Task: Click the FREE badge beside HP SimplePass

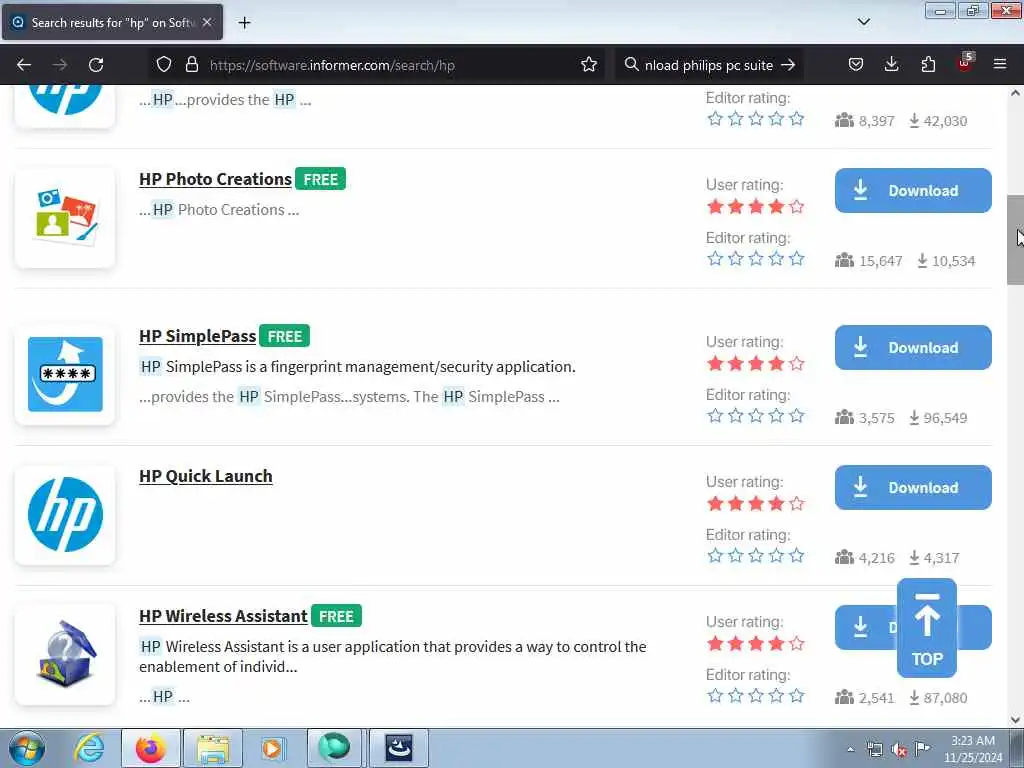Action: pos(285,336)
